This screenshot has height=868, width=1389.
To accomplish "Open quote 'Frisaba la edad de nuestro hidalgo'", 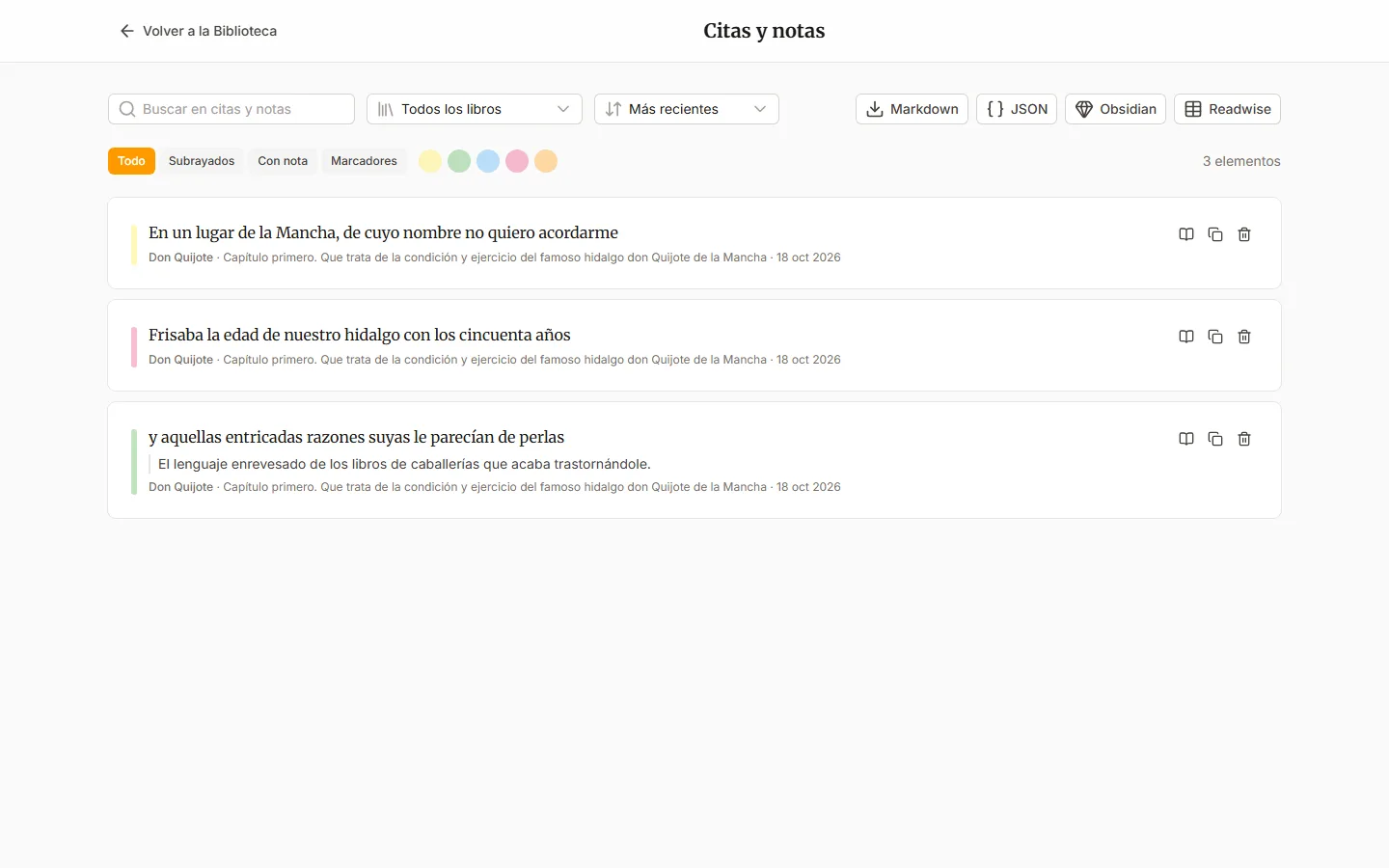I will [x=360, y=335].
